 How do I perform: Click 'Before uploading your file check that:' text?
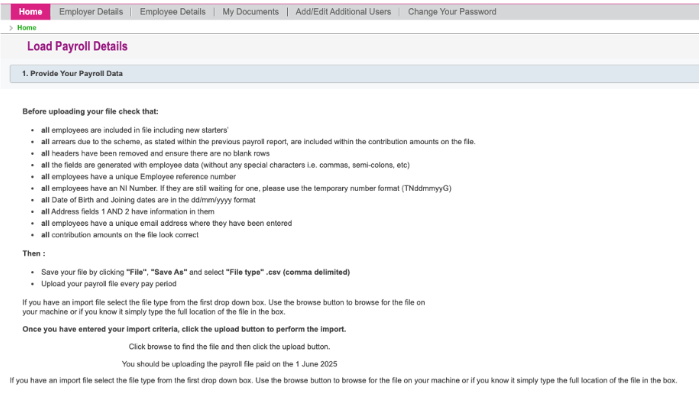[90, 111]
